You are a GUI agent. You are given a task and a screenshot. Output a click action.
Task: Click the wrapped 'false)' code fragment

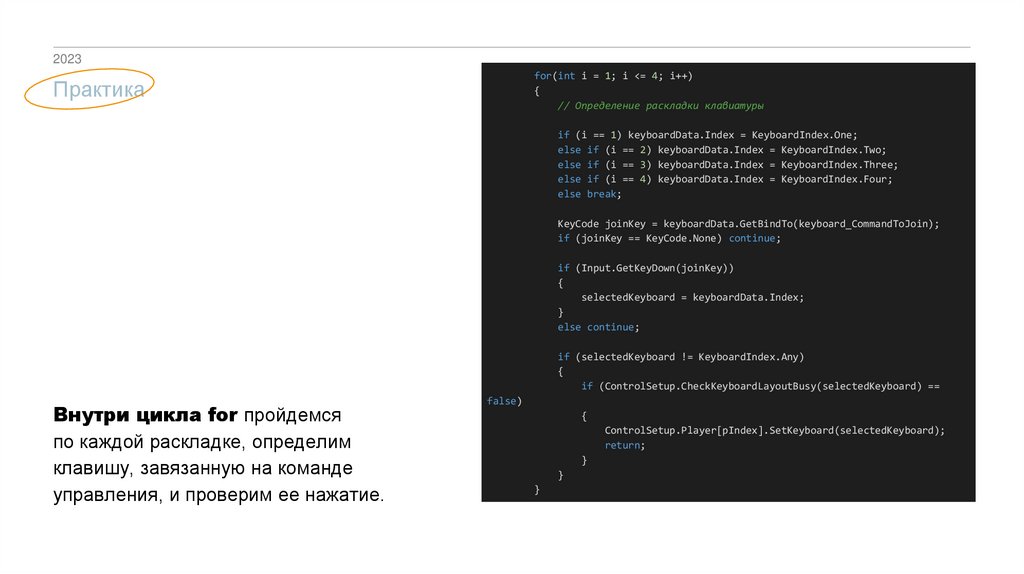[504, 401]
